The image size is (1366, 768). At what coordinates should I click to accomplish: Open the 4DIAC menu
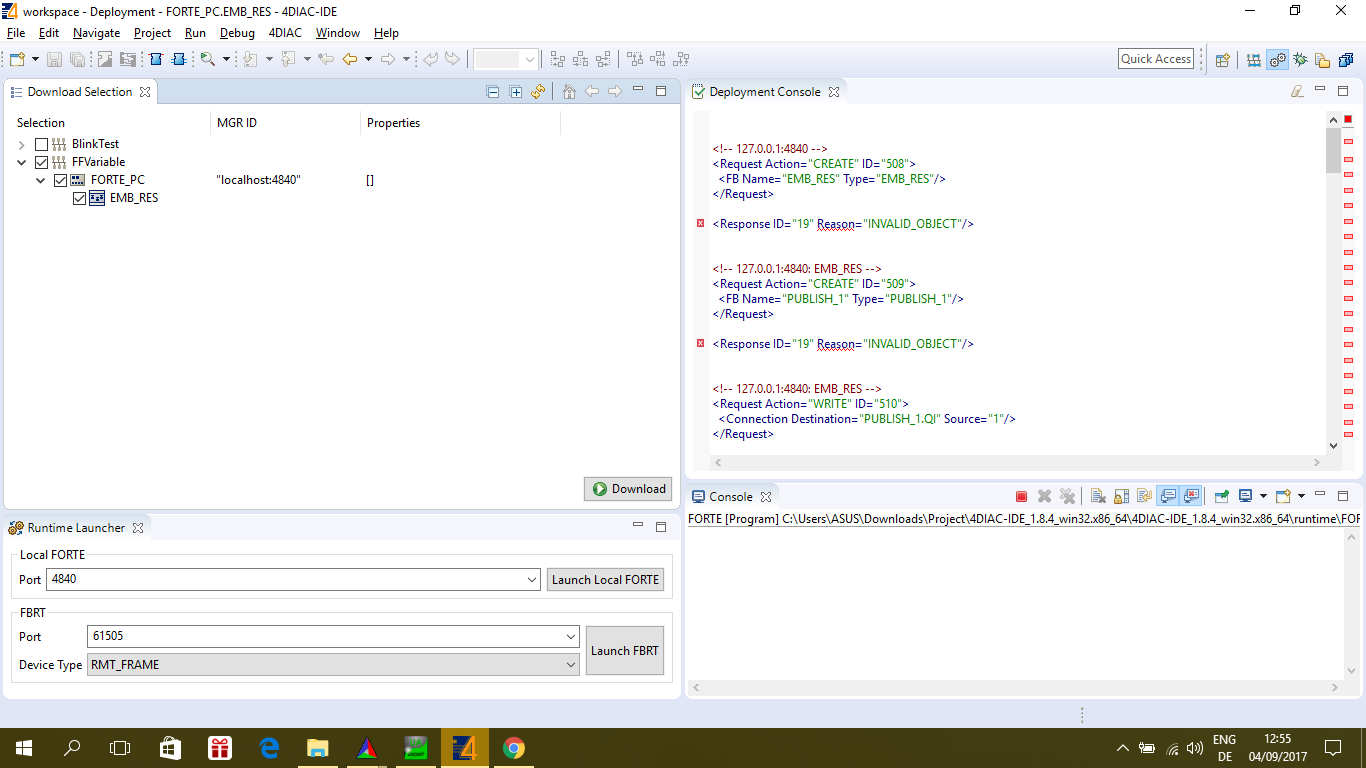tap(285, 33)
